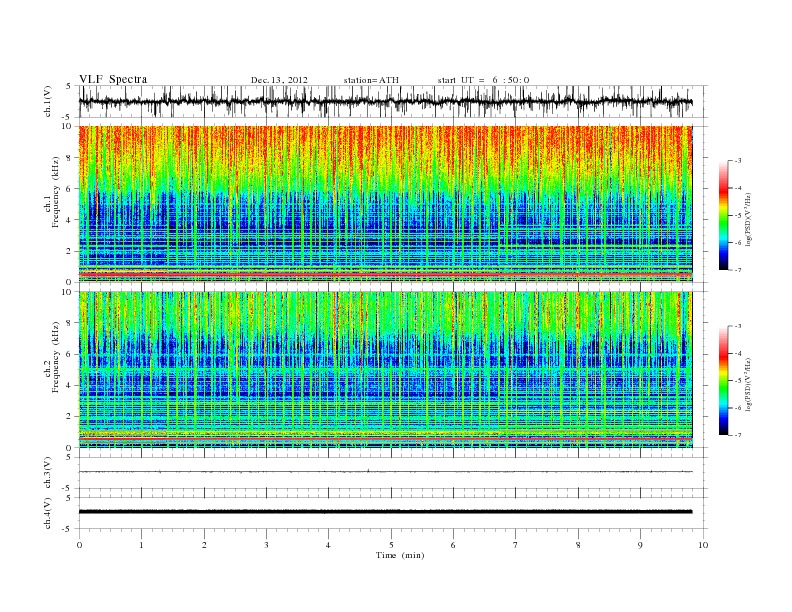Click the "-3" label on ch.1 colorbar
This screenshot has height=612, width=792.
coord(737,161)
